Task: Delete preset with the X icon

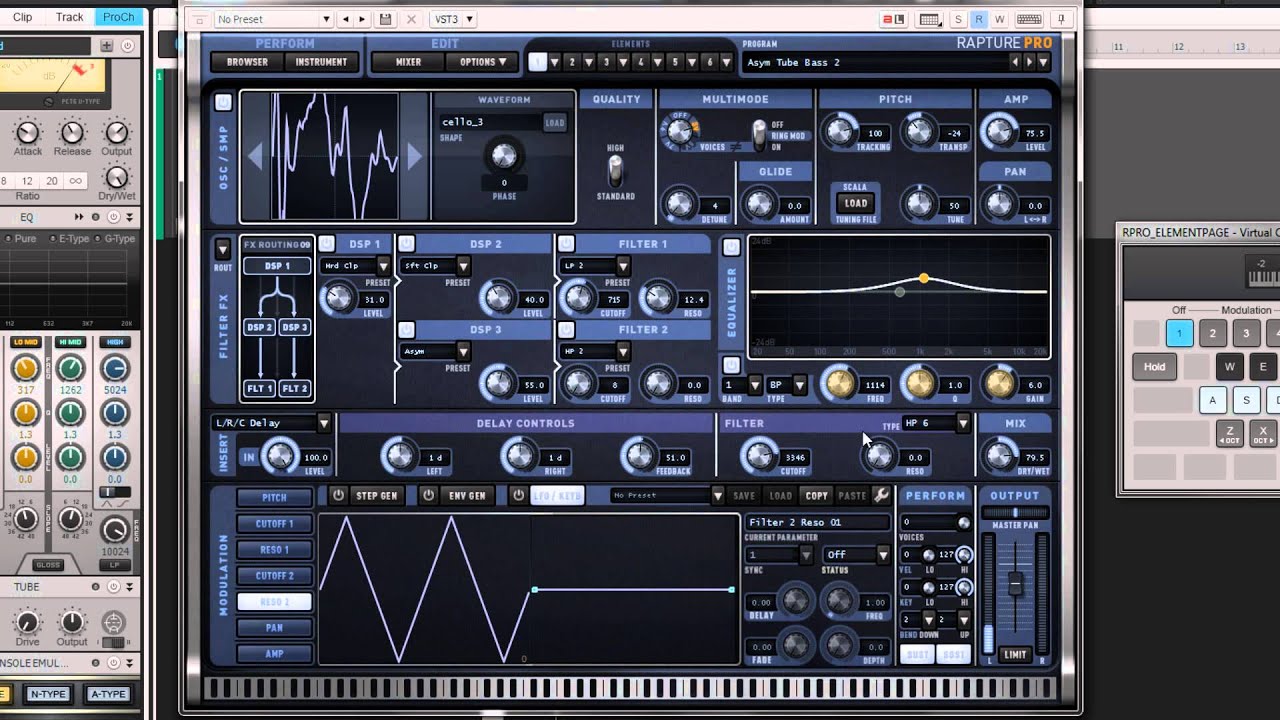Action: click(411, 19)
